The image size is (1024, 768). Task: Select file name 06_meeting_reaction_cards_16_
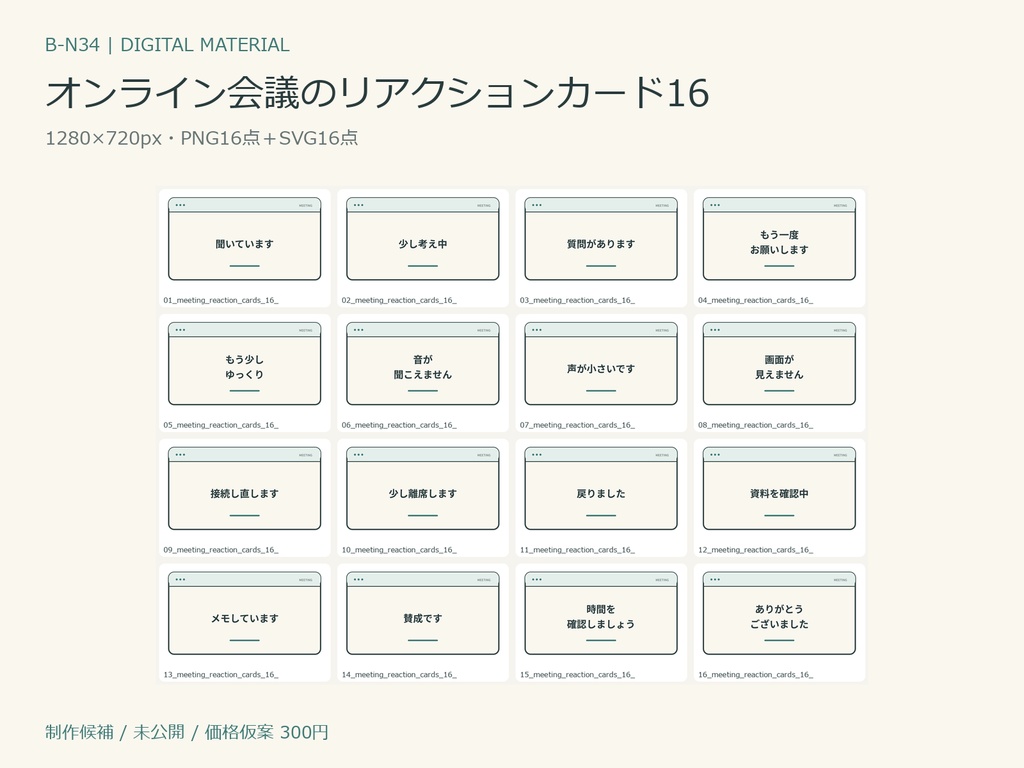tap(399, 425)
